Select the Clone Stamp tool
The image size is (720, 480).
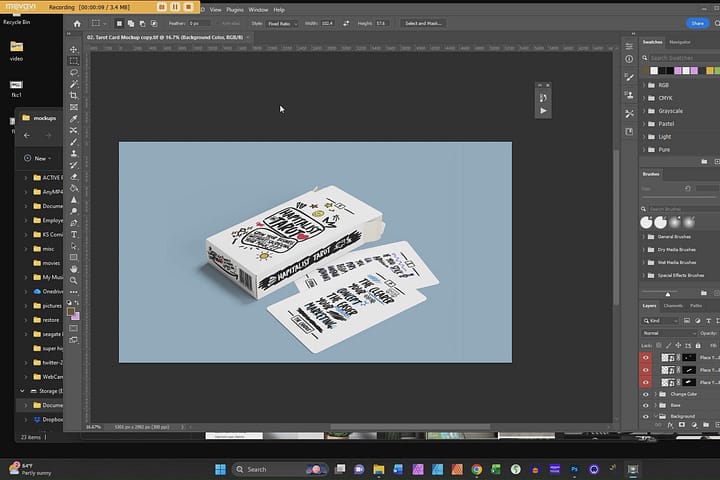[x=73, y=153]
